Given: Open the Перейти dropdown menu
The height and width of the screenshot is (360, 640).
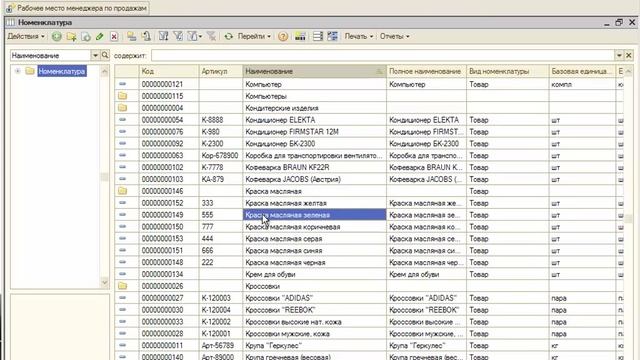Looking at the screenshot, I should (x=254, y=36).
